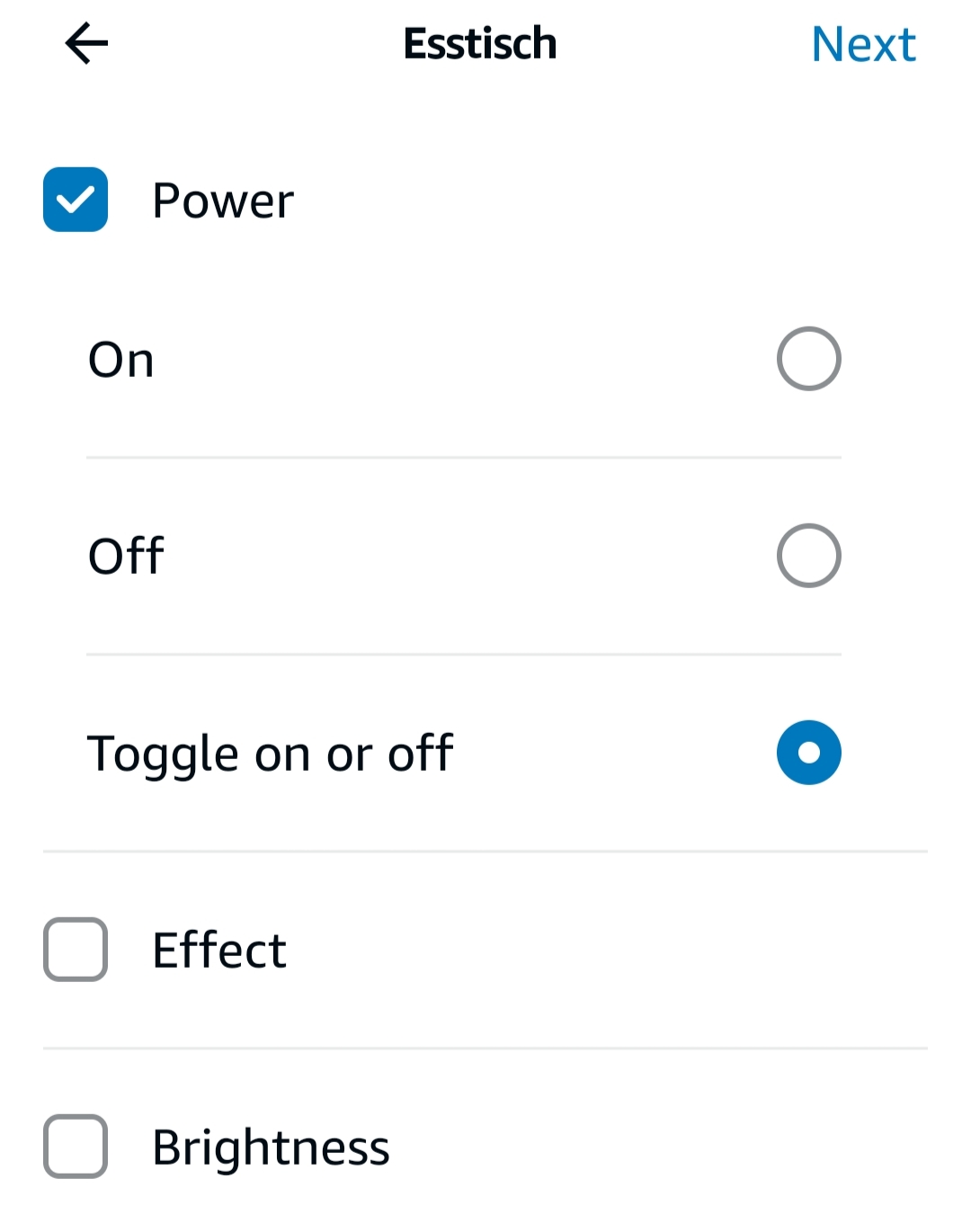Go back using the arrow icon
The width and height of the screenshot is (971, 1232).
[x=86, y=43]
